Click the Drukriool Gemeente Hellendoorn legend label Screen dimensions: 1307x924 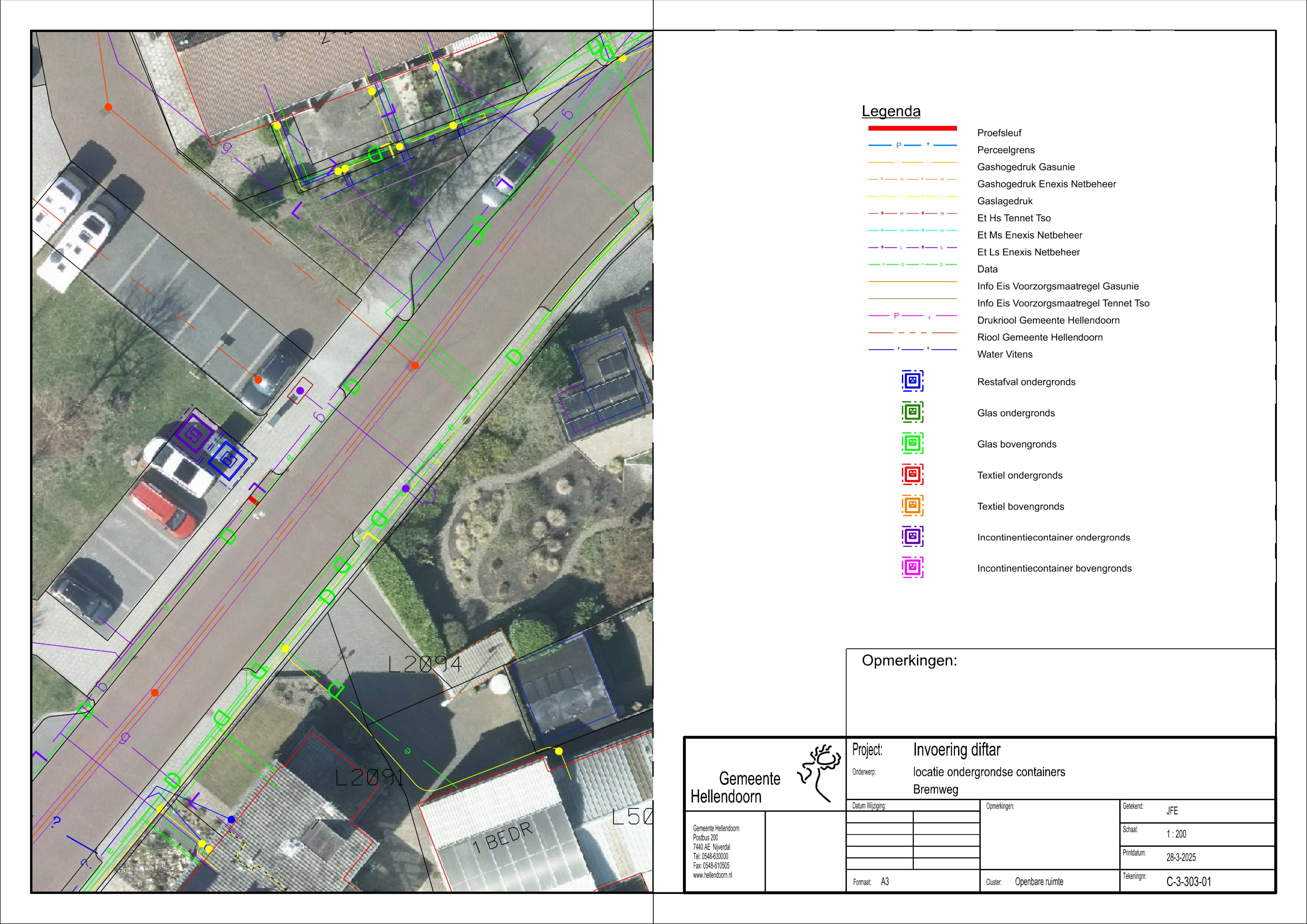1048,320
